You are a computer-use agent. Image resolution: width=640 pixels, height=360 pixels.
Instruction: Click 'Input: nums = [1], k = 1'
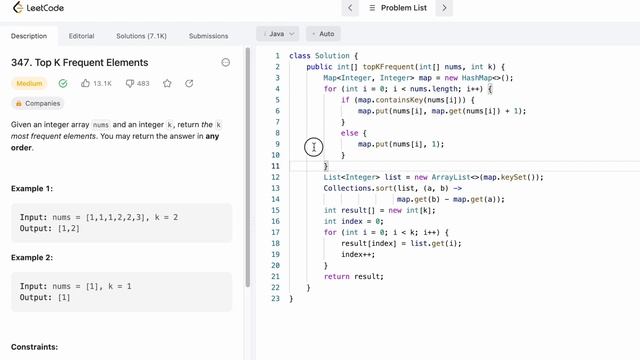pos(76,286)
